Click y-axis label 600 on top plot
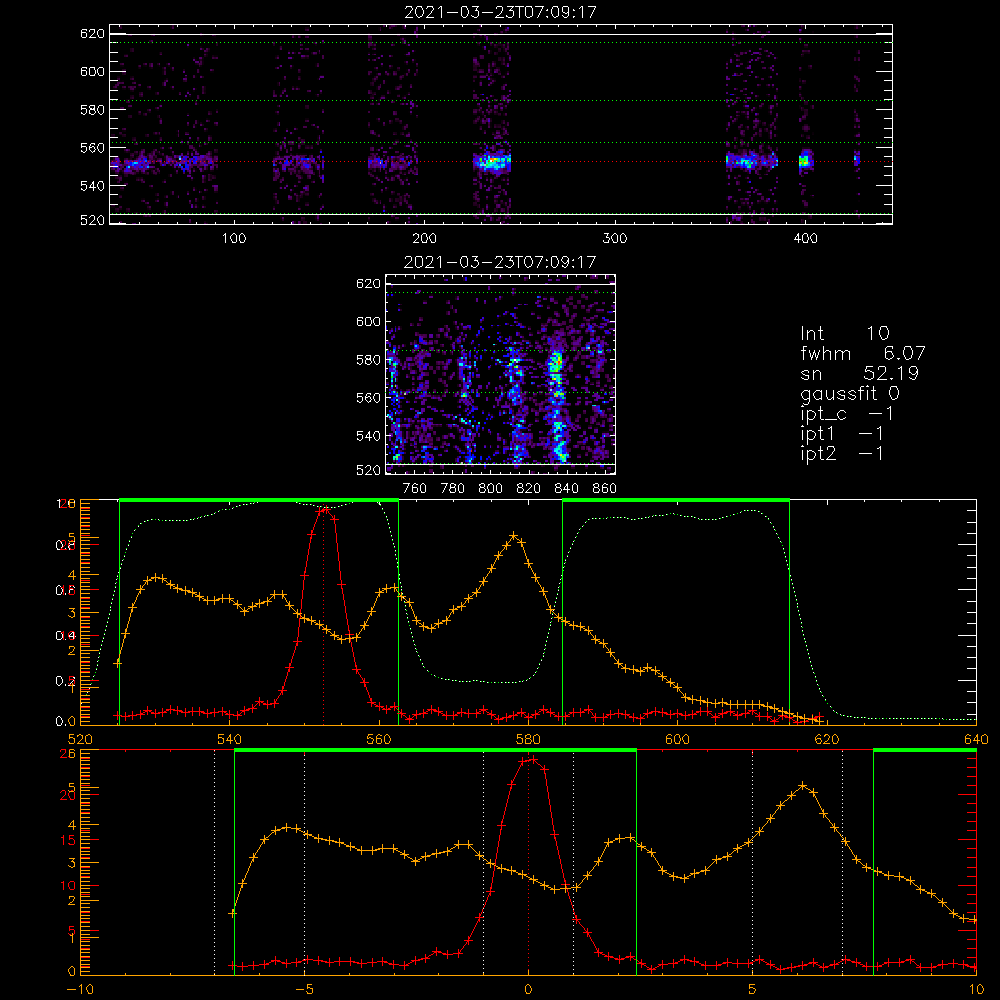The width and height of the screenshot is (1000, 1000). 92,71
